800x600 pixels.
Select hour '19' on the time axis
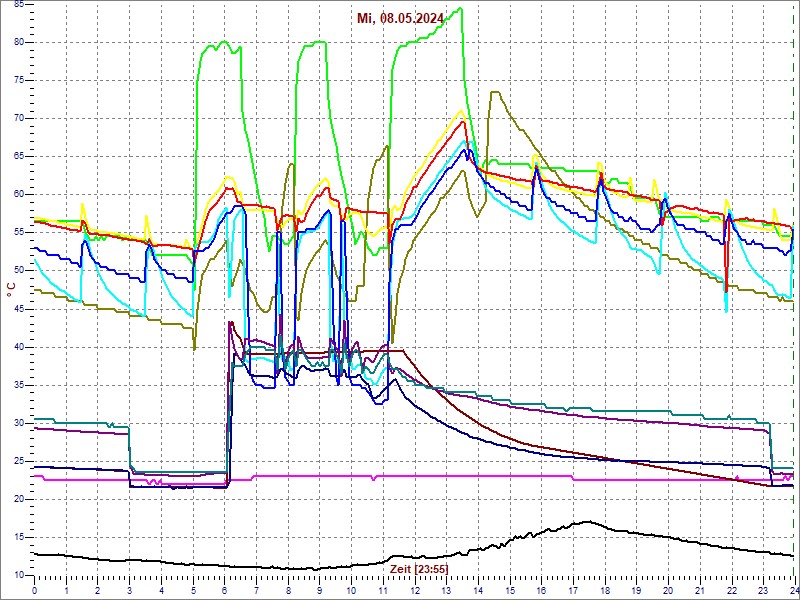[x=636, y=590]
